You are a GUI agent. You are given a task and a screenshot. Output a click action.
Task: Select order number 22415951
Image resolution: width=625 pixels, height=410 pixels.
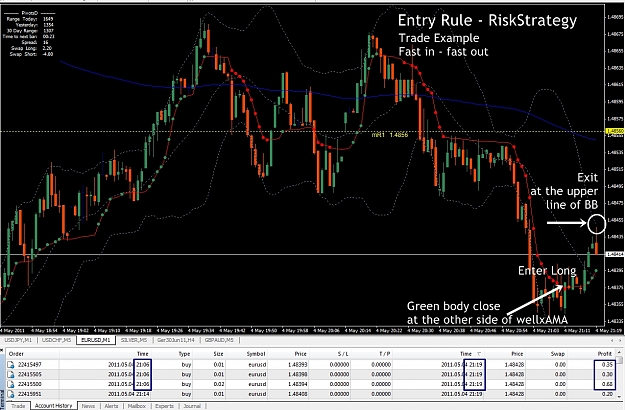[29, 394]
